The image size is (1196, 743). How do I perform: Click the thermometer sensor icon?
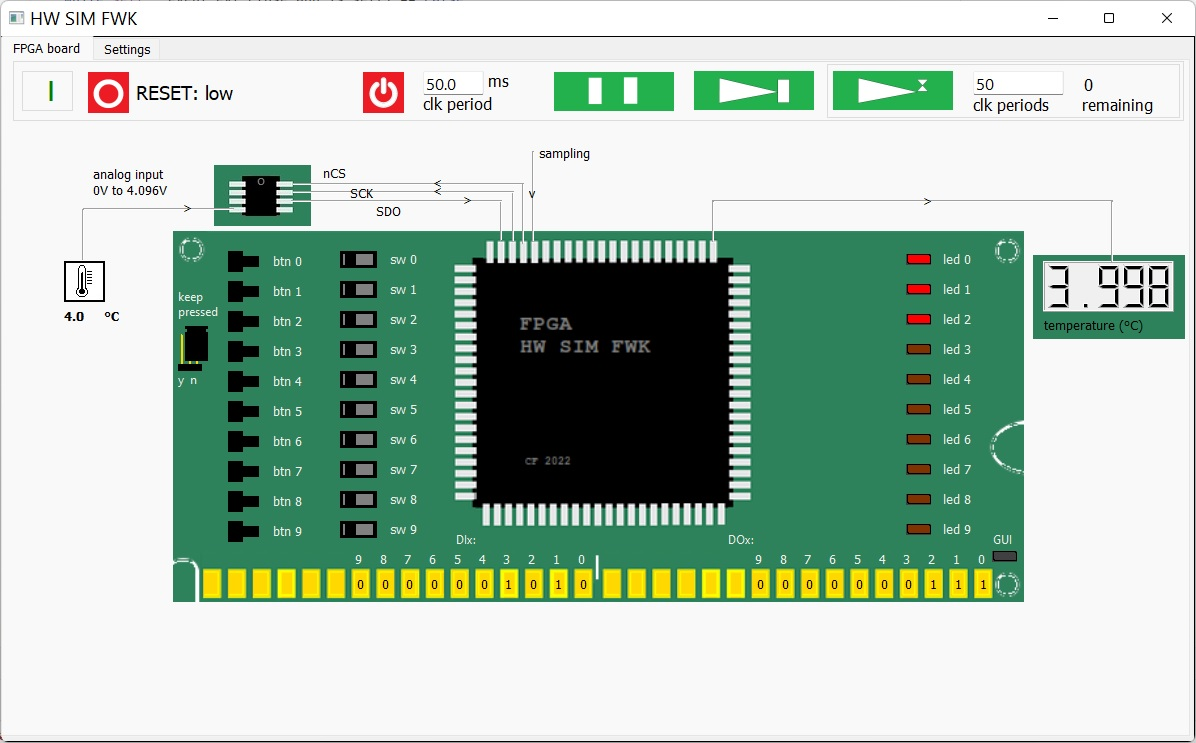(84, 281)
